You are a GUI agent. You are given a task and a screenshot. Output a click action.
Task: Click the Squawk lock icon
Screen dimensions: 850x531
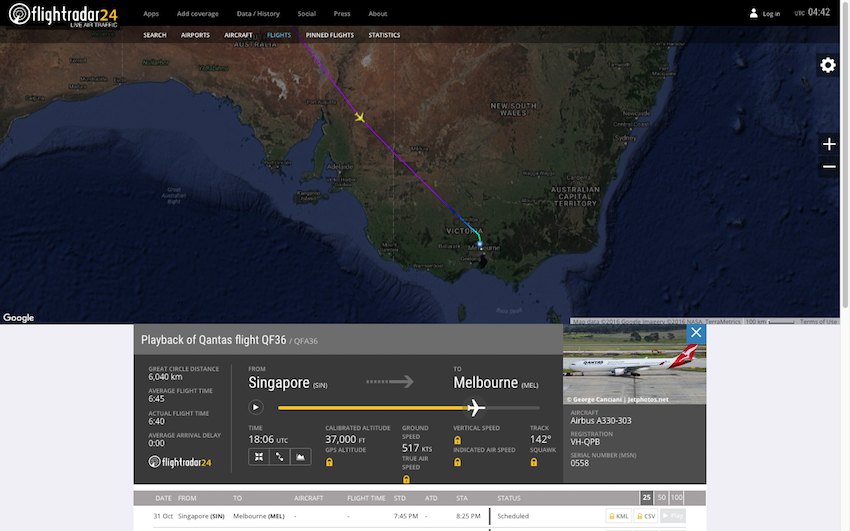(x=534, y=462)
